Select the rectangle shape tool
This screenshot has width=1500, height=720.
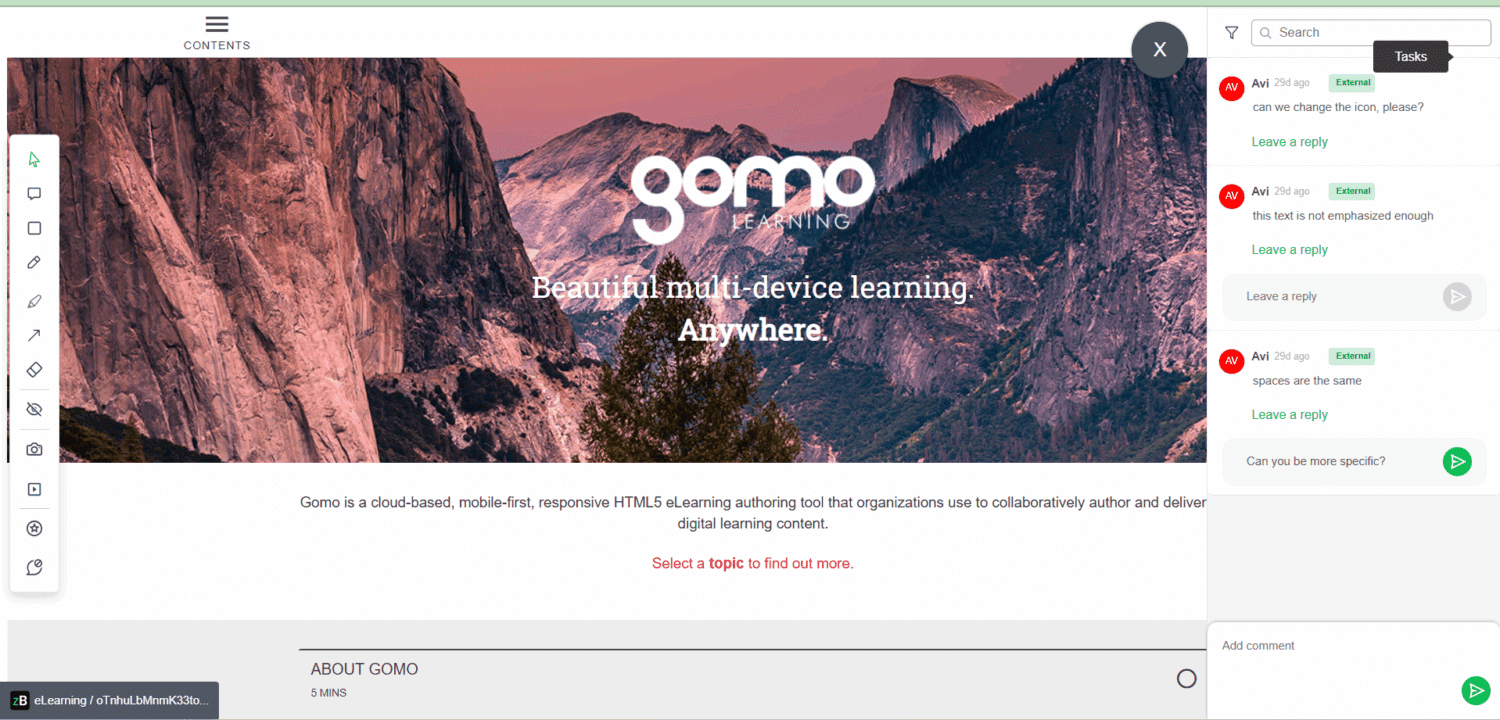[x=34, y=228]
